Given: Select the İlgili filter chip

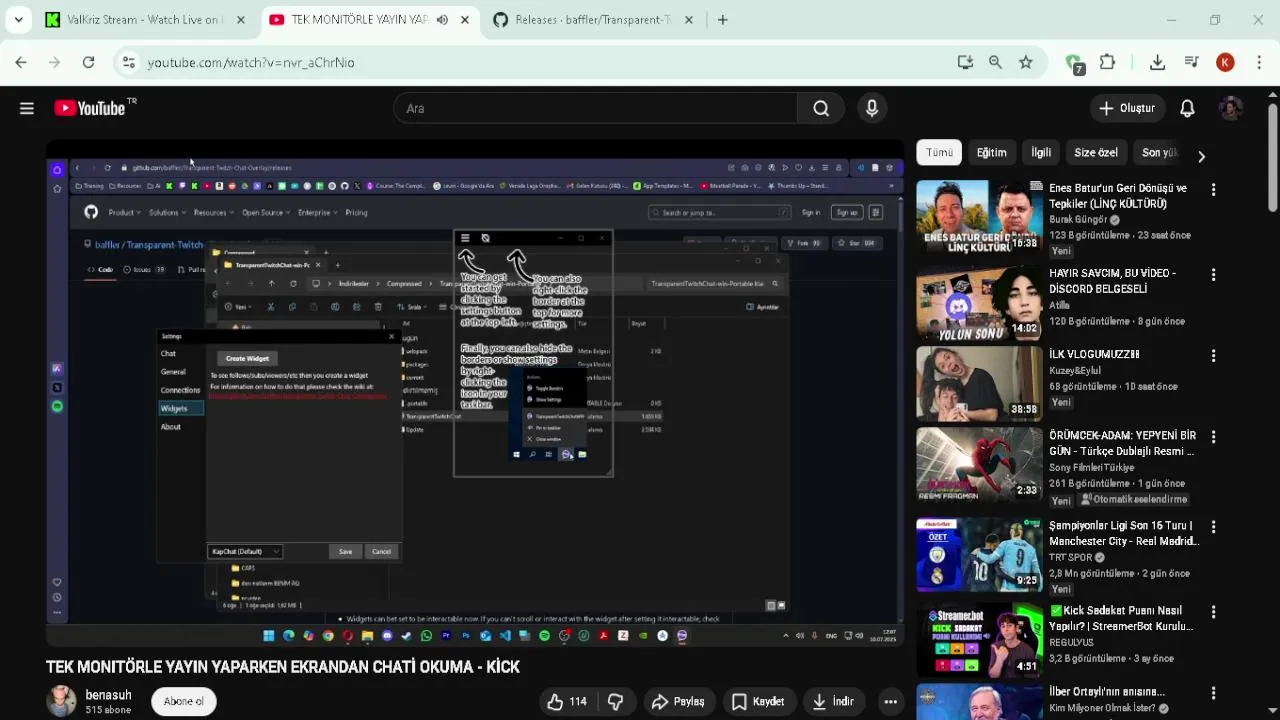Looking at the screenshot, I should click(1041, 152).
